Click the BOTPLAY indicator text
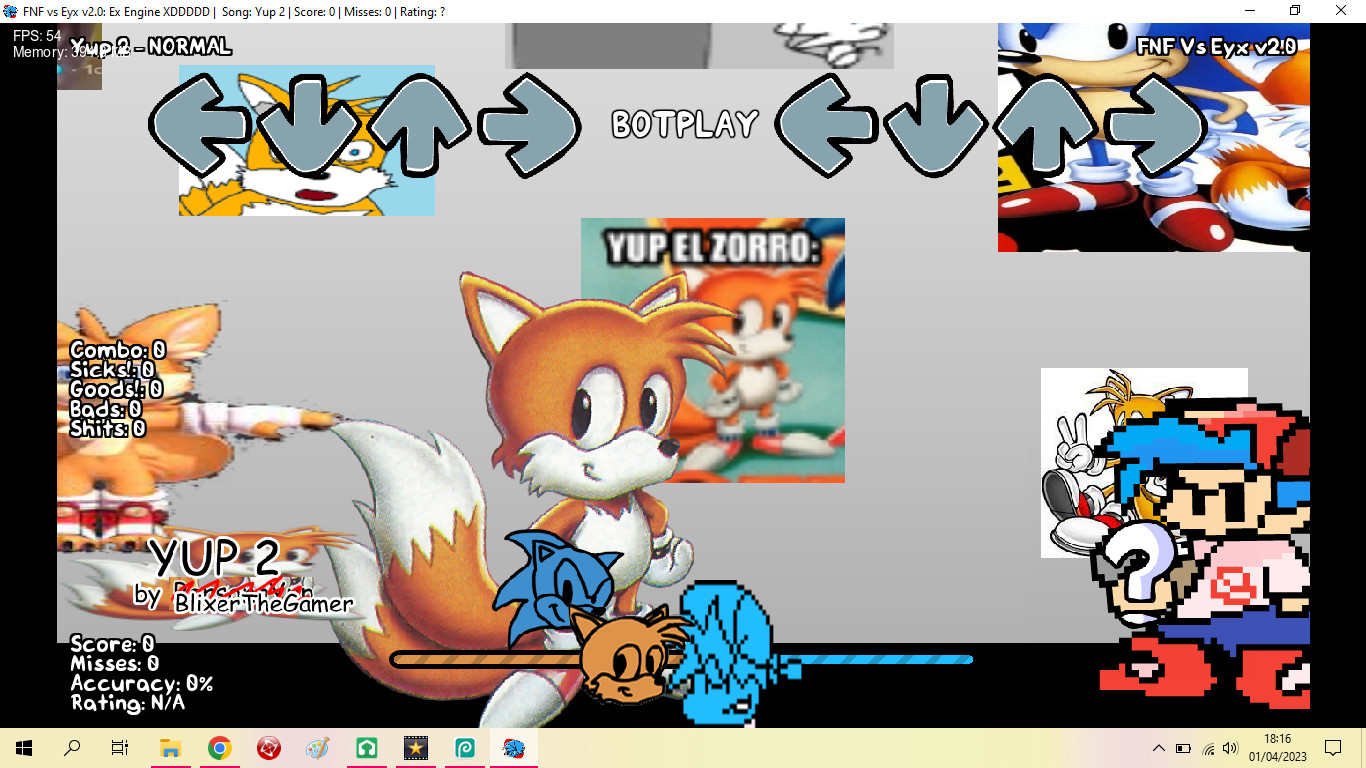Screen dimensions: 1366x768 click(687, 123)
